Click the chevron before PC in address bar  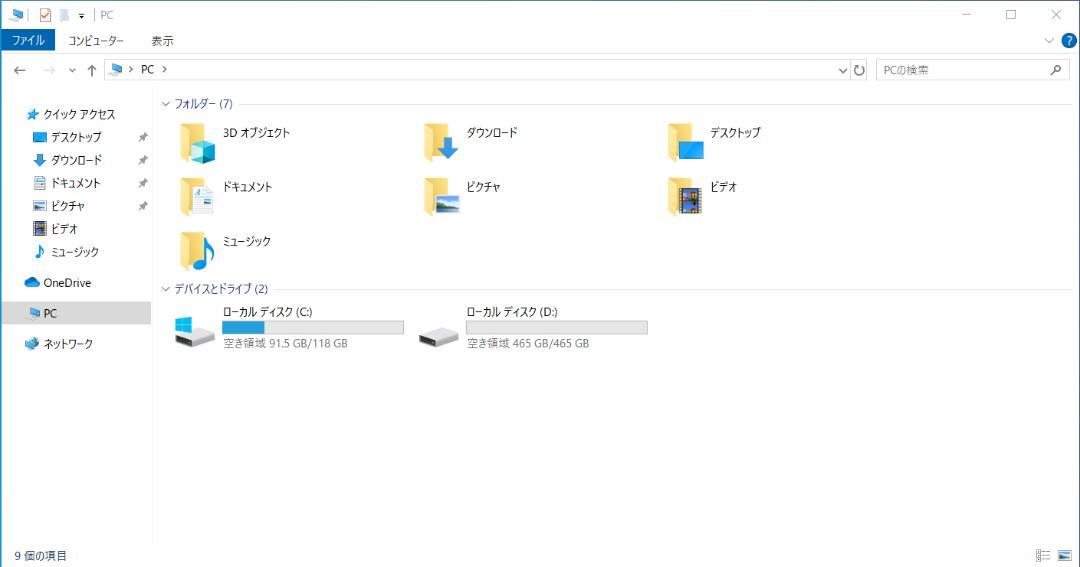pyautogui.click(x=131, y=70)
